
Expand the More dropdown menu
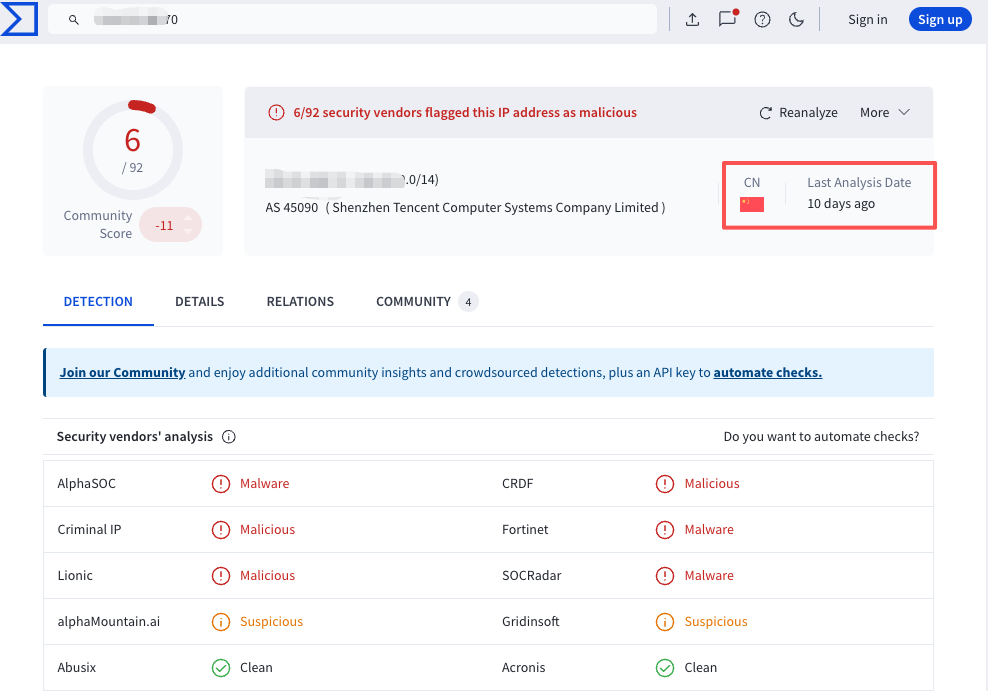tap(884, 113)
